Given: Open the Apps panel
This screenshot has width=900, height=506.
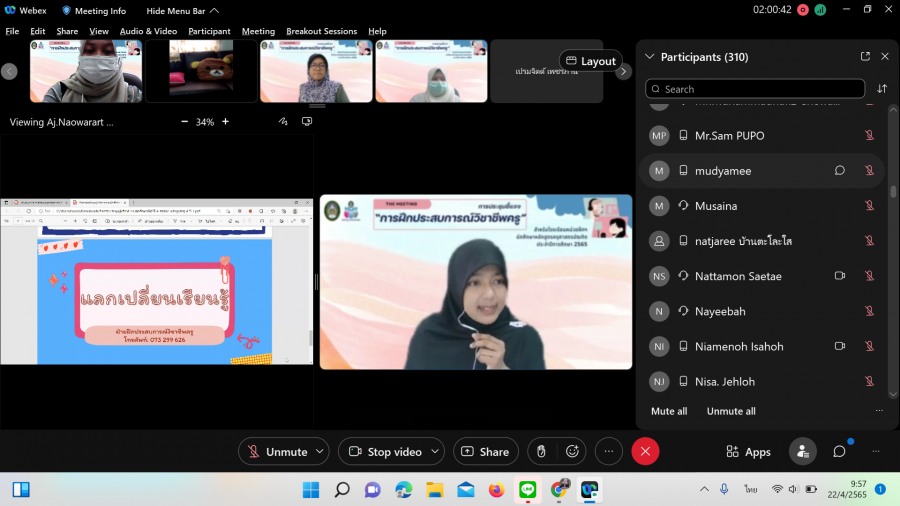Looking at the screenshot, I should coord(748,452).
